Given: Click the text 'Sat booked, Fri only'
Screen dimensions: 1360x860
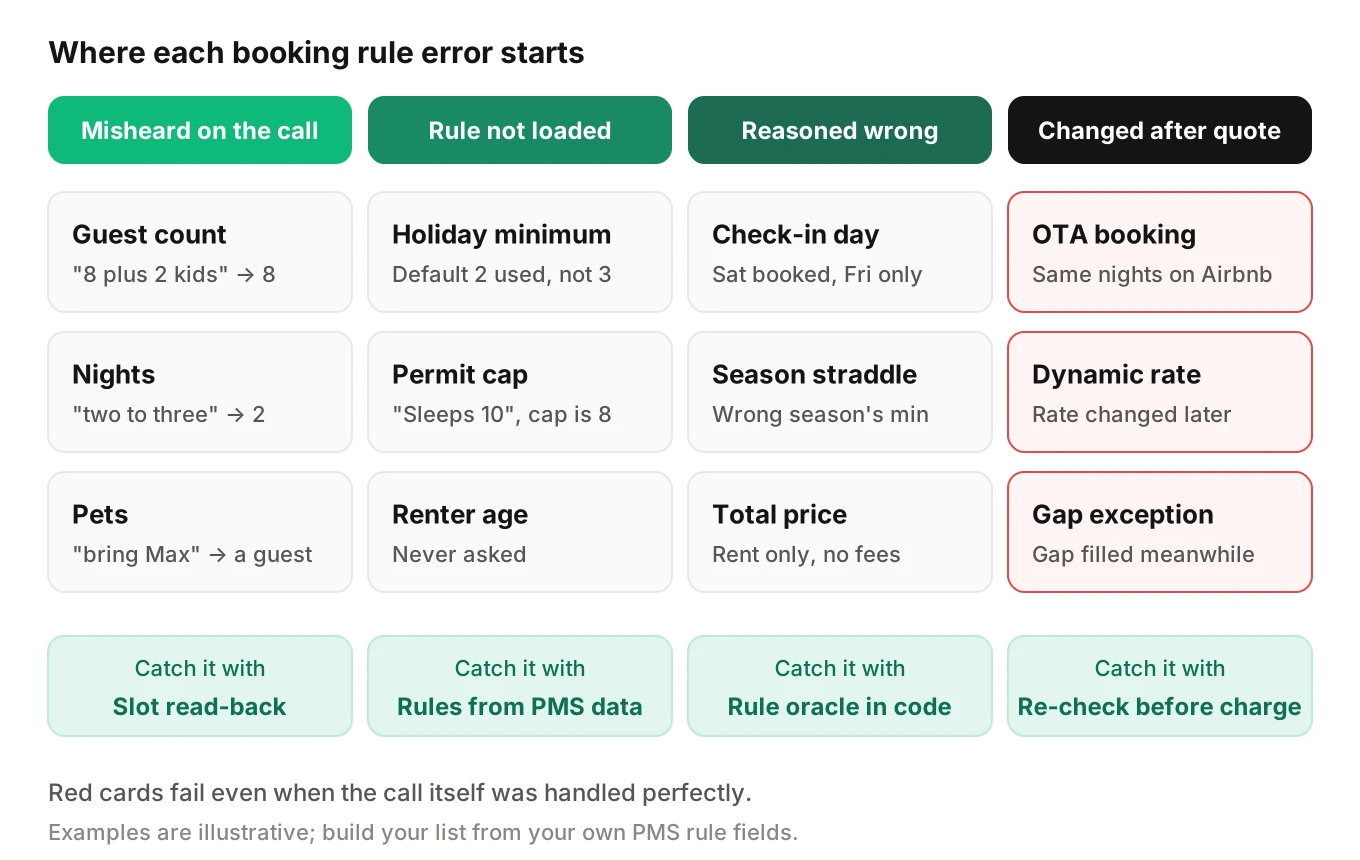Looking at the screenshot, I should (817, 274).
